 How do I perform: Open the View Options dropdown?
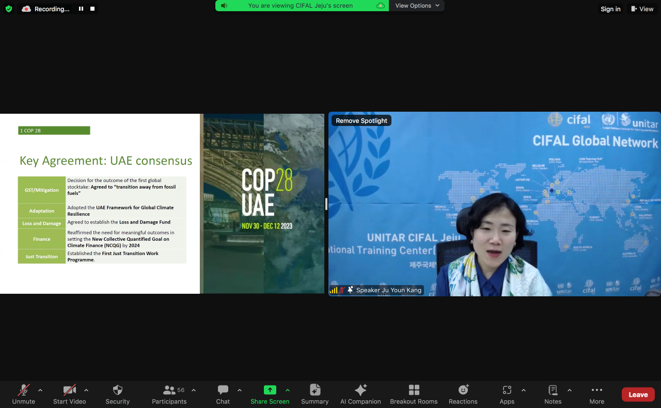[417, 5]
